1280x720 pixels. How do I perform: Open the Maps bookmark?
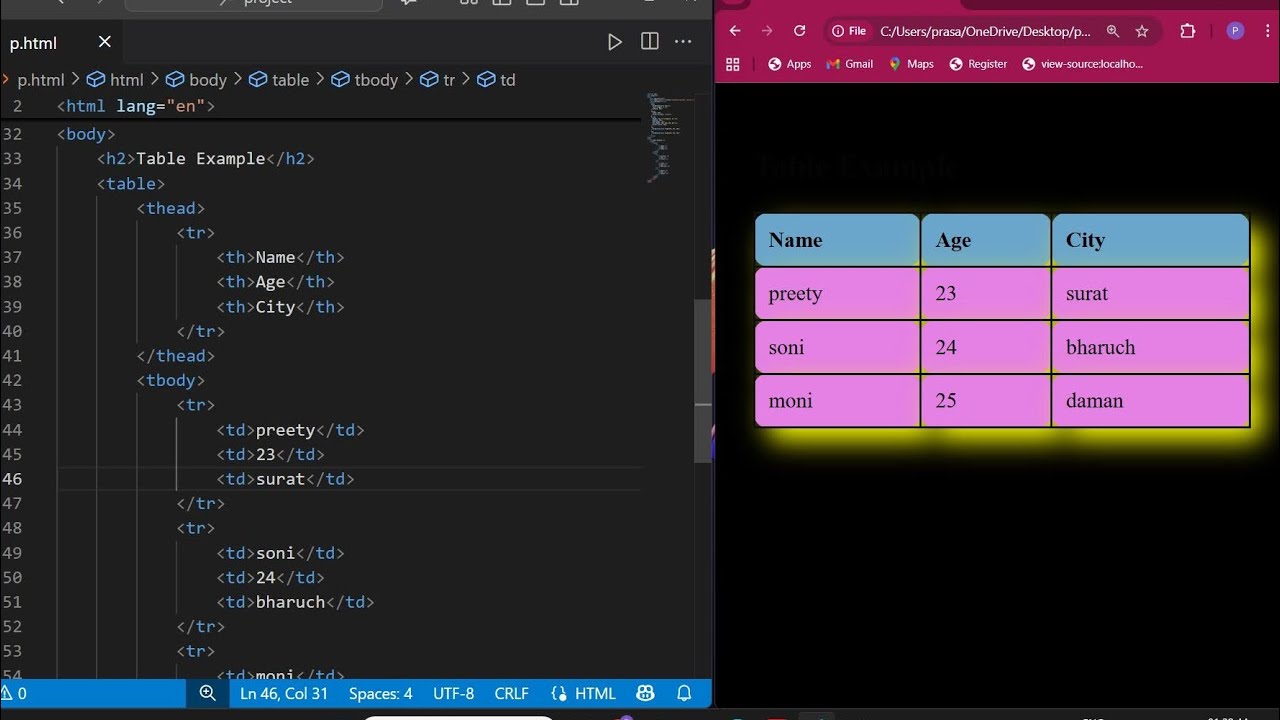coord(911,64)
